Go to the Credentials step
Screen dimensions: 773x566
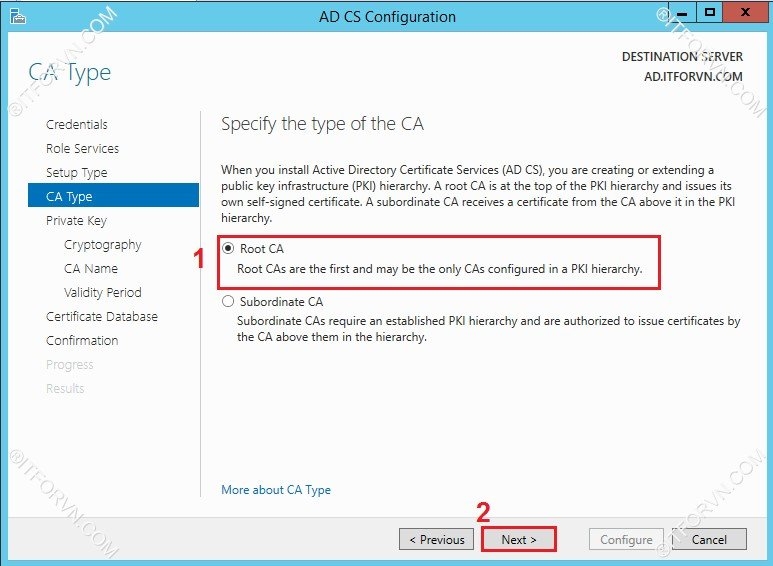pos(77,125)
